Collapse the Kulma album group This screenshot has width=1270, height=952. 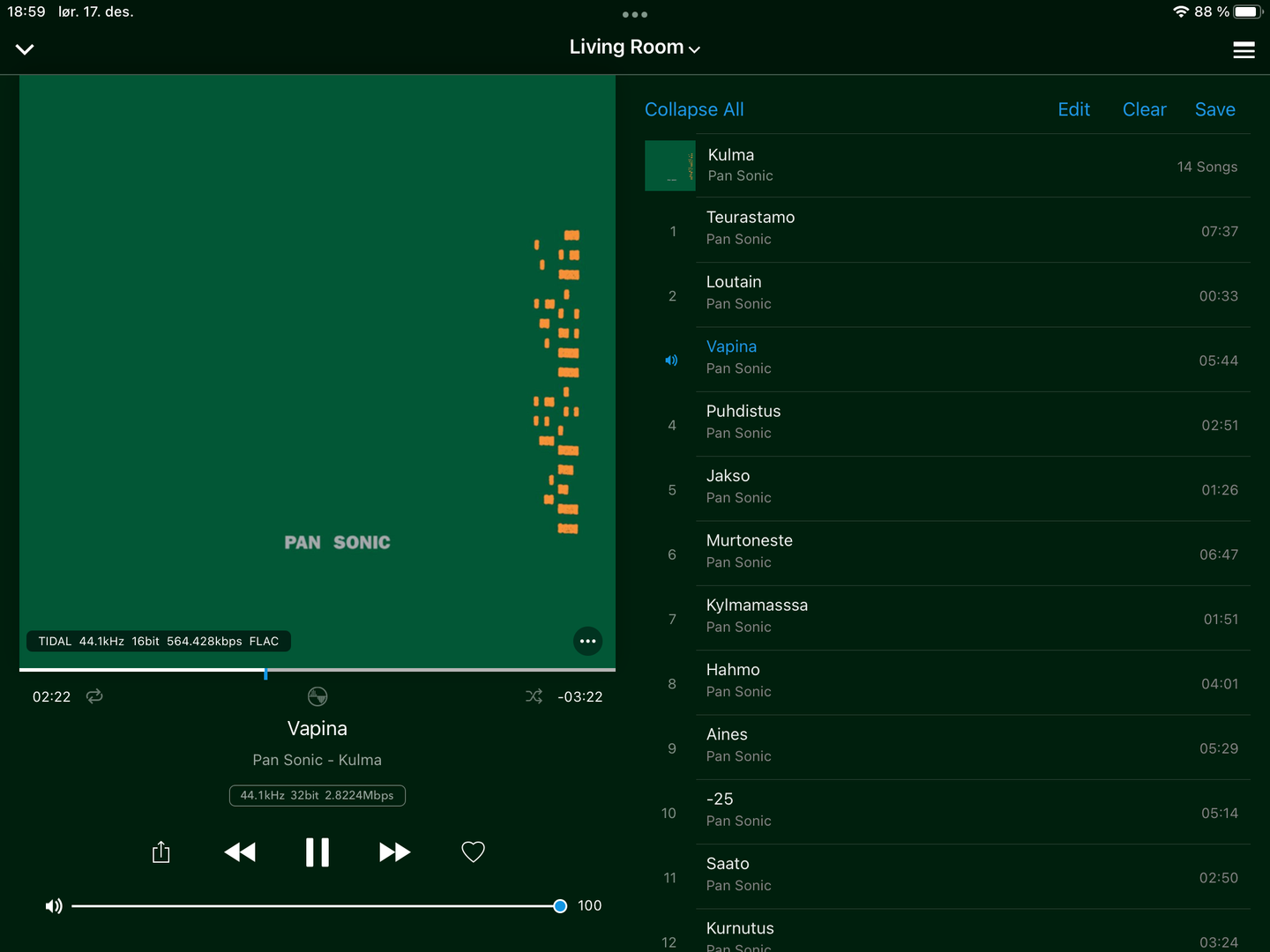pyautogui.click(x=947, y=166)
